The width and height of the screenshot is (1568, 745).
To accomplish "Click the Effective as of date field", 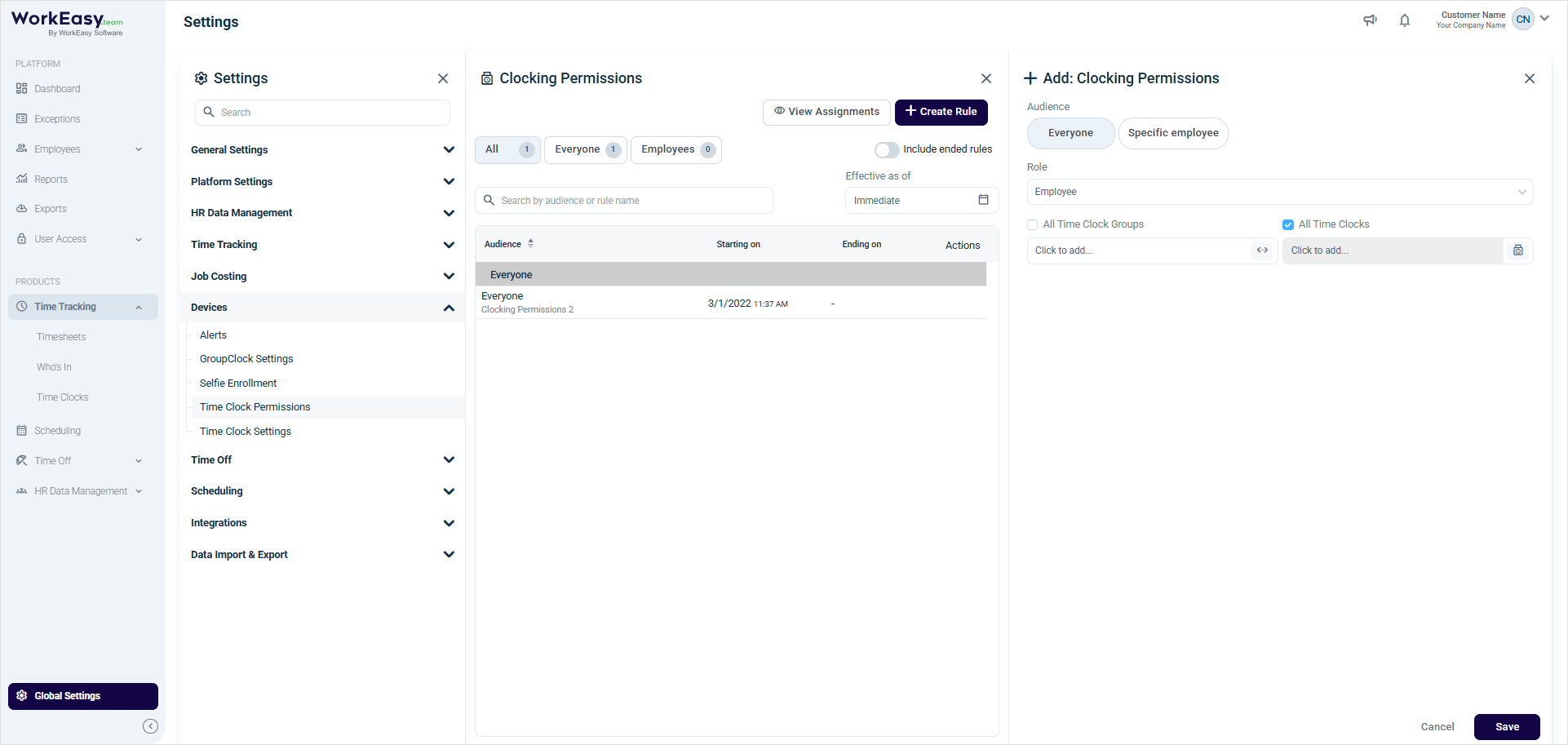I will coord(922,201).
